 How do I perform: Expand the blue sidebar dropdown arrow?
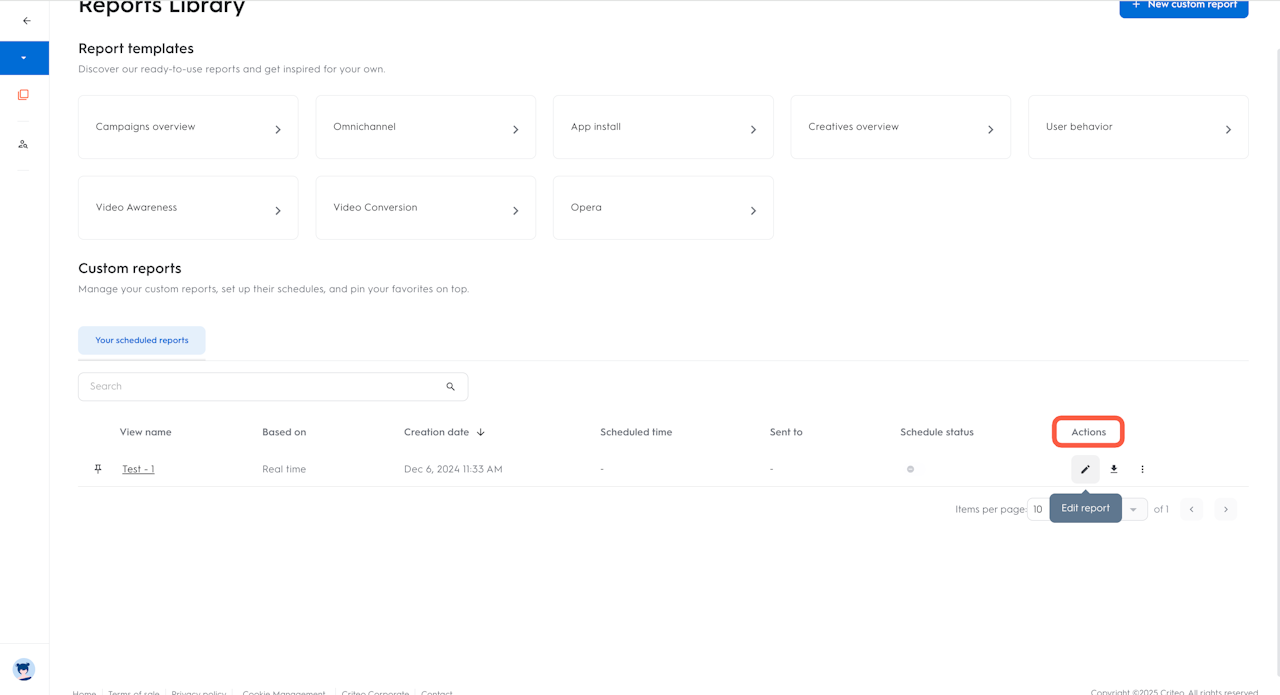click(x=24, y=58)
